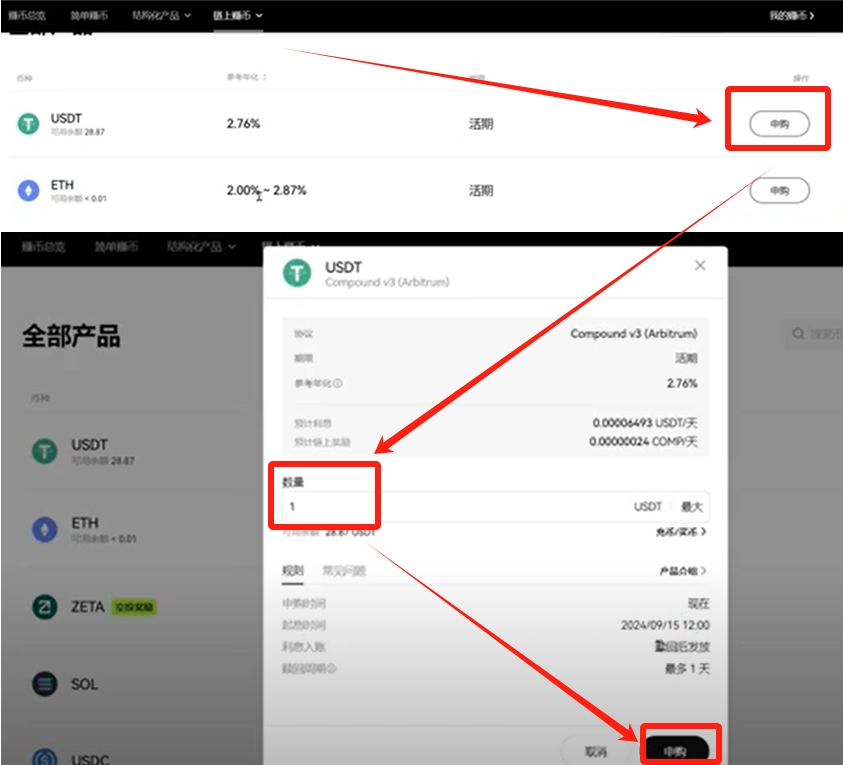Go to 我的赚币 link at top right
The width and height of the screenshot is (843, 765).
[x=791, y=16]
